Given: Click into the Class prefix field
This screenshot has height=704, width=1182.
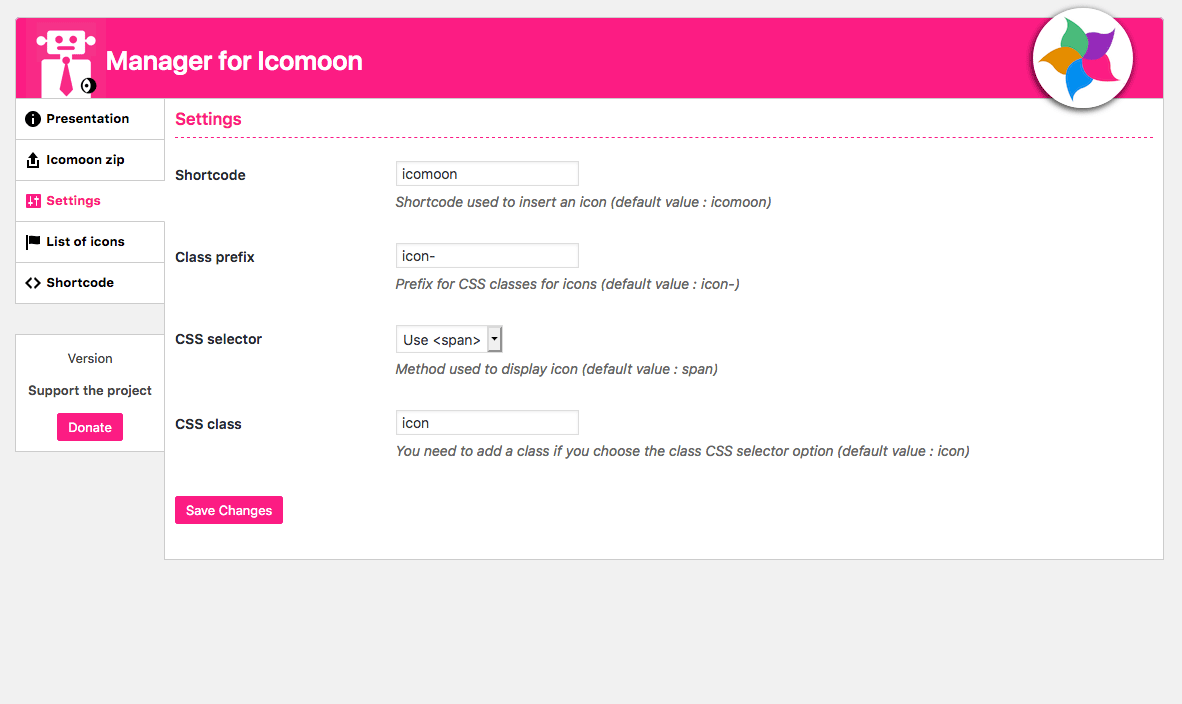Looking at the screenshot, I should [487, 256].
